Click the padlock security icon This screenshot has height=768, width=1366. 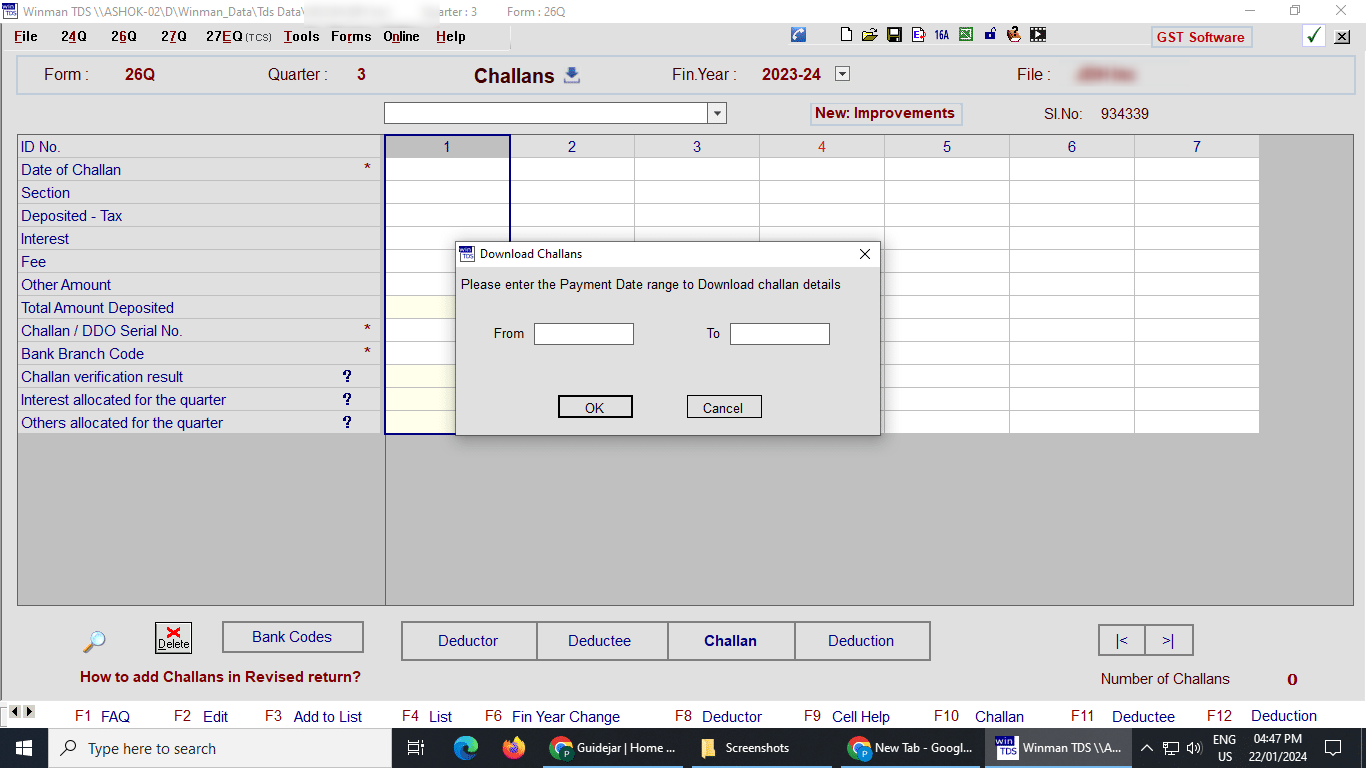pos(989,34)
